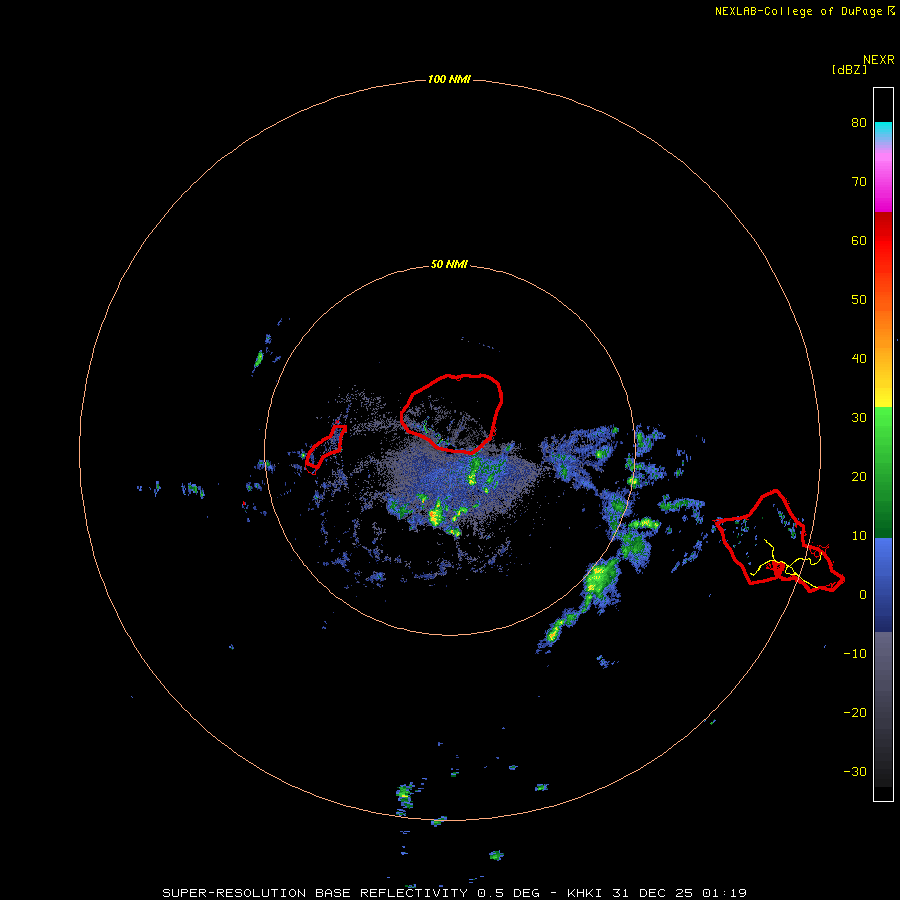
Task: Click the green segment of the dBZ color bar
Action: click(x=883, y=472)
